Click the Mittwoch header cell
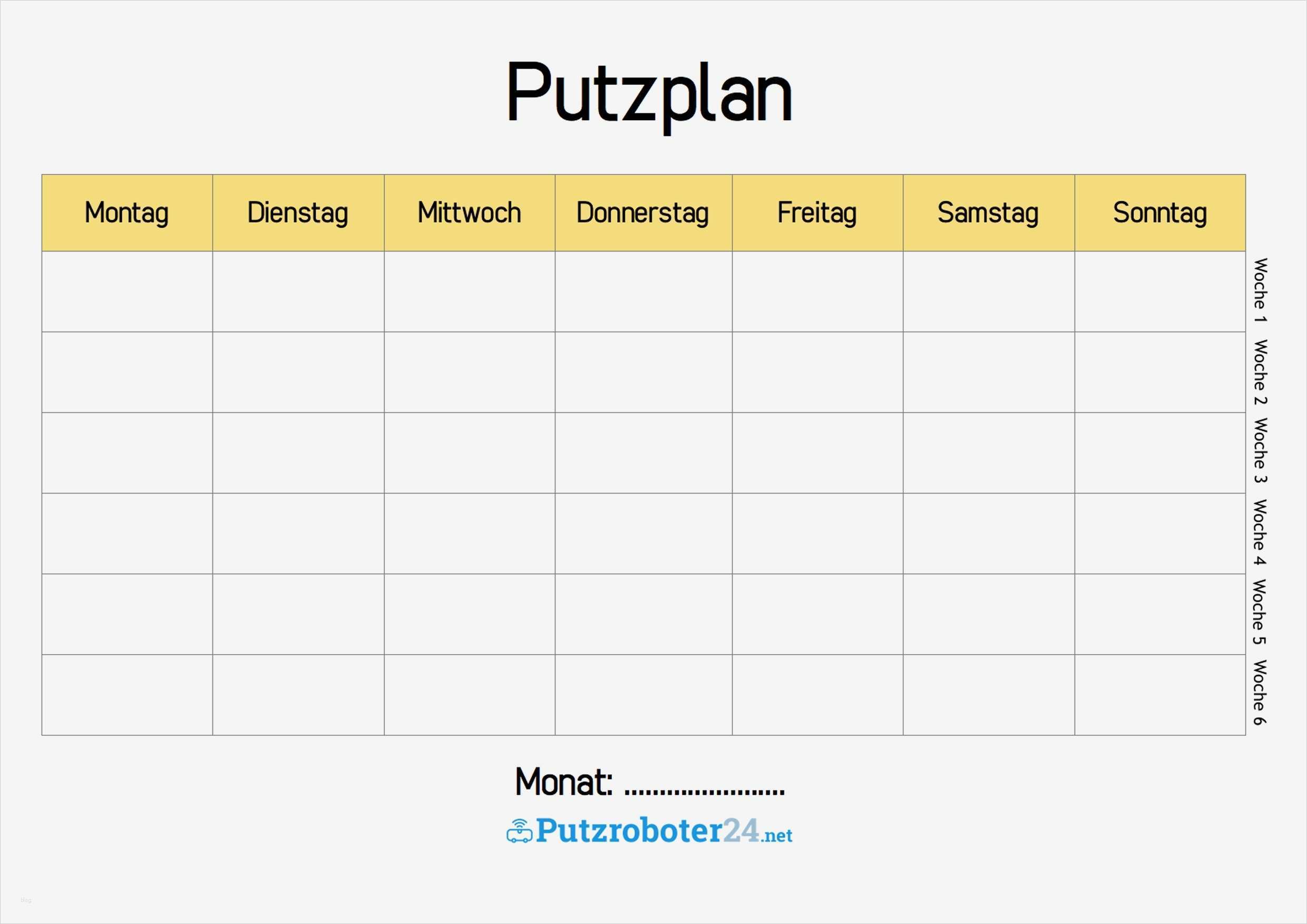This screenshot has width=1307, height=924. tap(470, 213)
